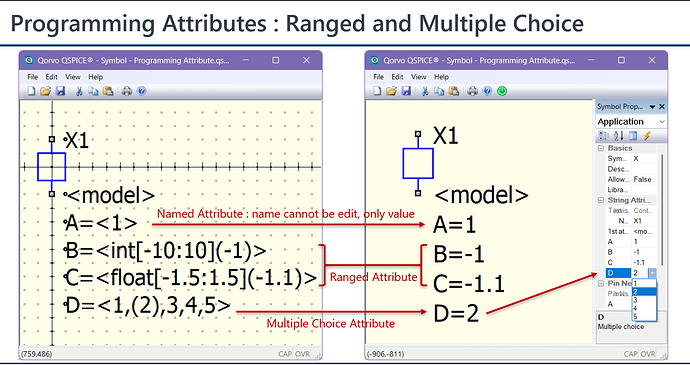The image size is (690, 365).
Task: Open Edit menu in left window
Action: 51,77
